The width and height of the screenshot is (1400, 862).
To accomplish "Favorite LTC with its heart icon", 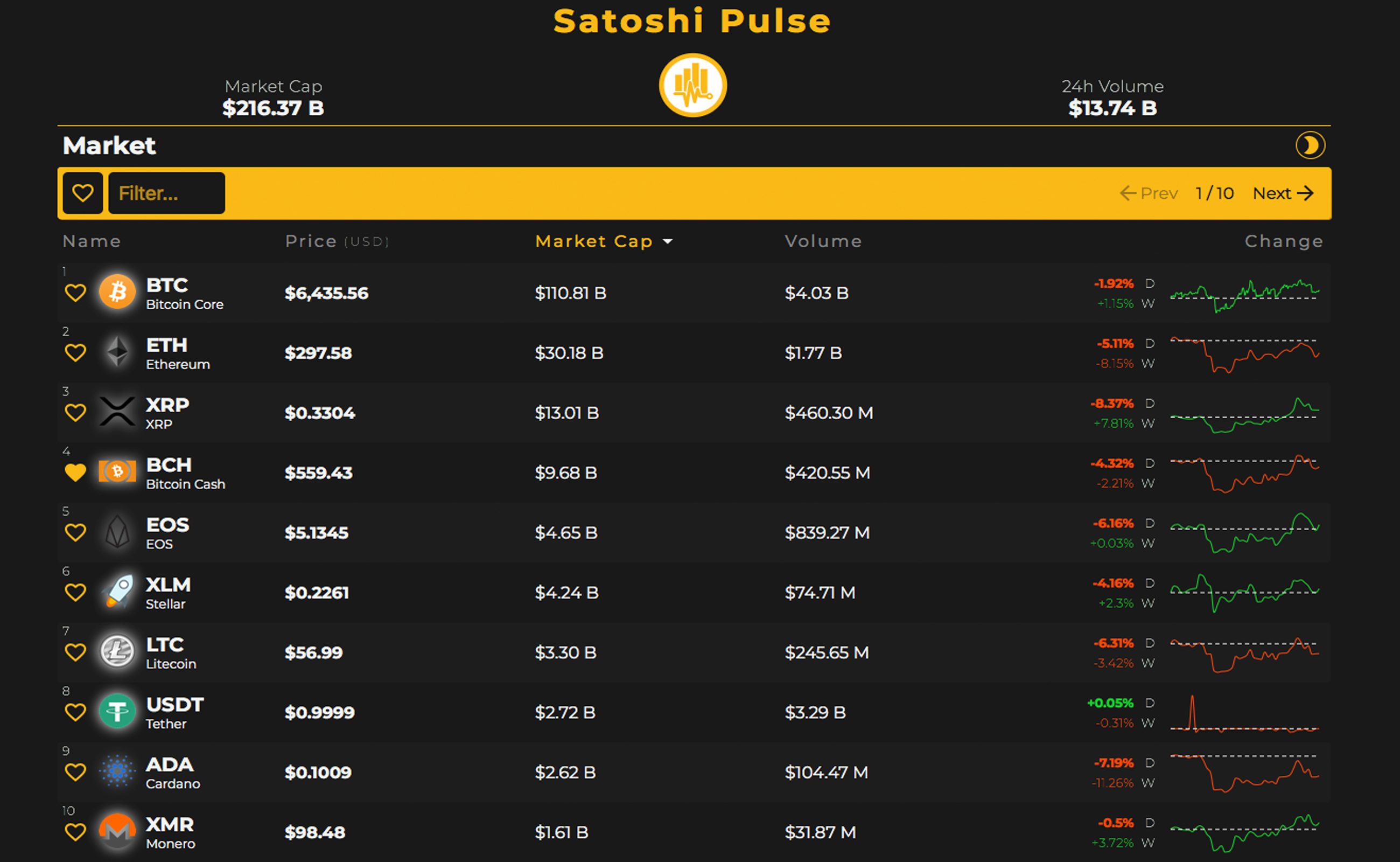I will click(x=75, y=652).
